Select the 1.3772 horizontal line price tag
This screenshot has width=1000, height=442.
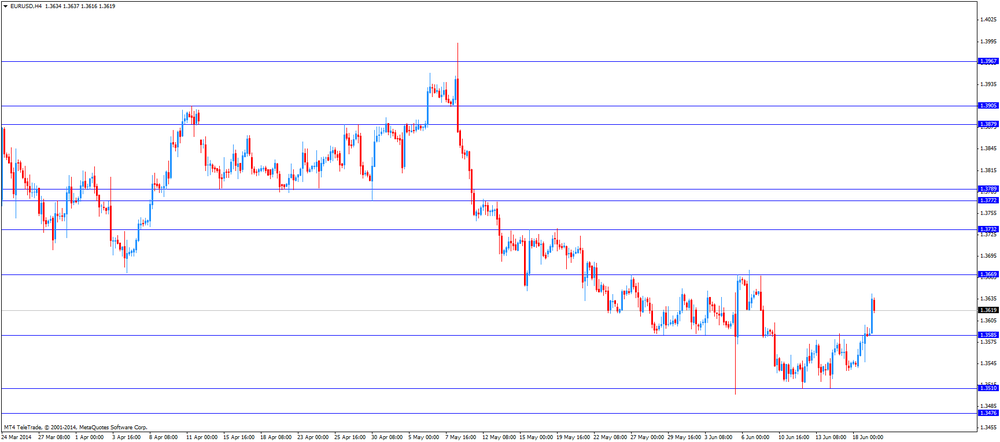[x=988, y=200]
